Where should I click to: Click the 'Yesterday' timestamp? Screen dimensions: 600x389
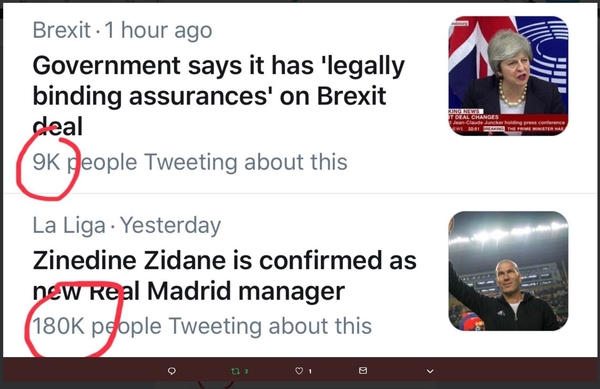pos(171,225)
